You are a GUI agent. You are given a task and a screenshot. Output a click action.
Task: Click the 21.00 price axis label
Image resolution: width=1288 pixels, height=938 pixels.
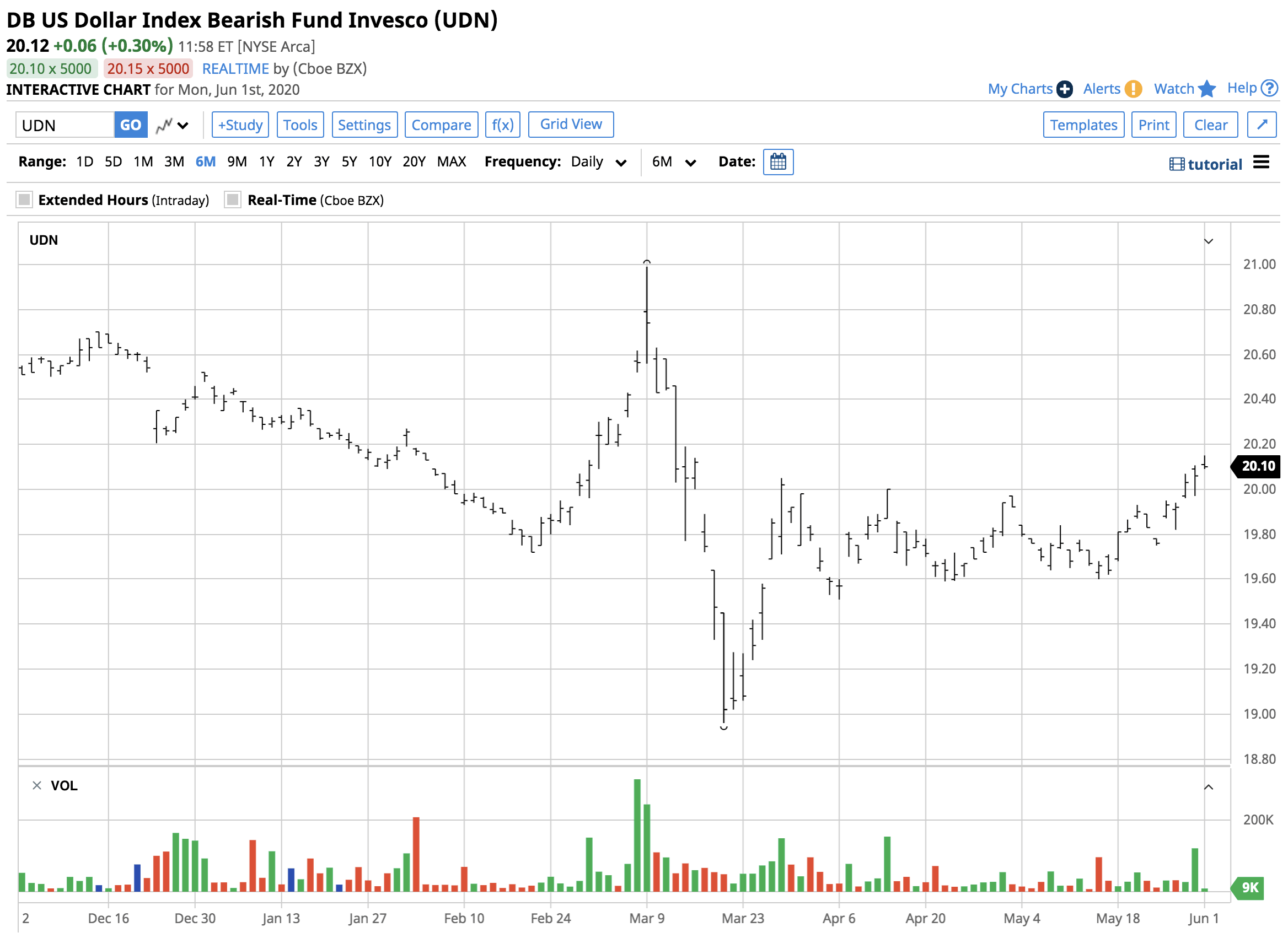click(x=1259, y=265)
